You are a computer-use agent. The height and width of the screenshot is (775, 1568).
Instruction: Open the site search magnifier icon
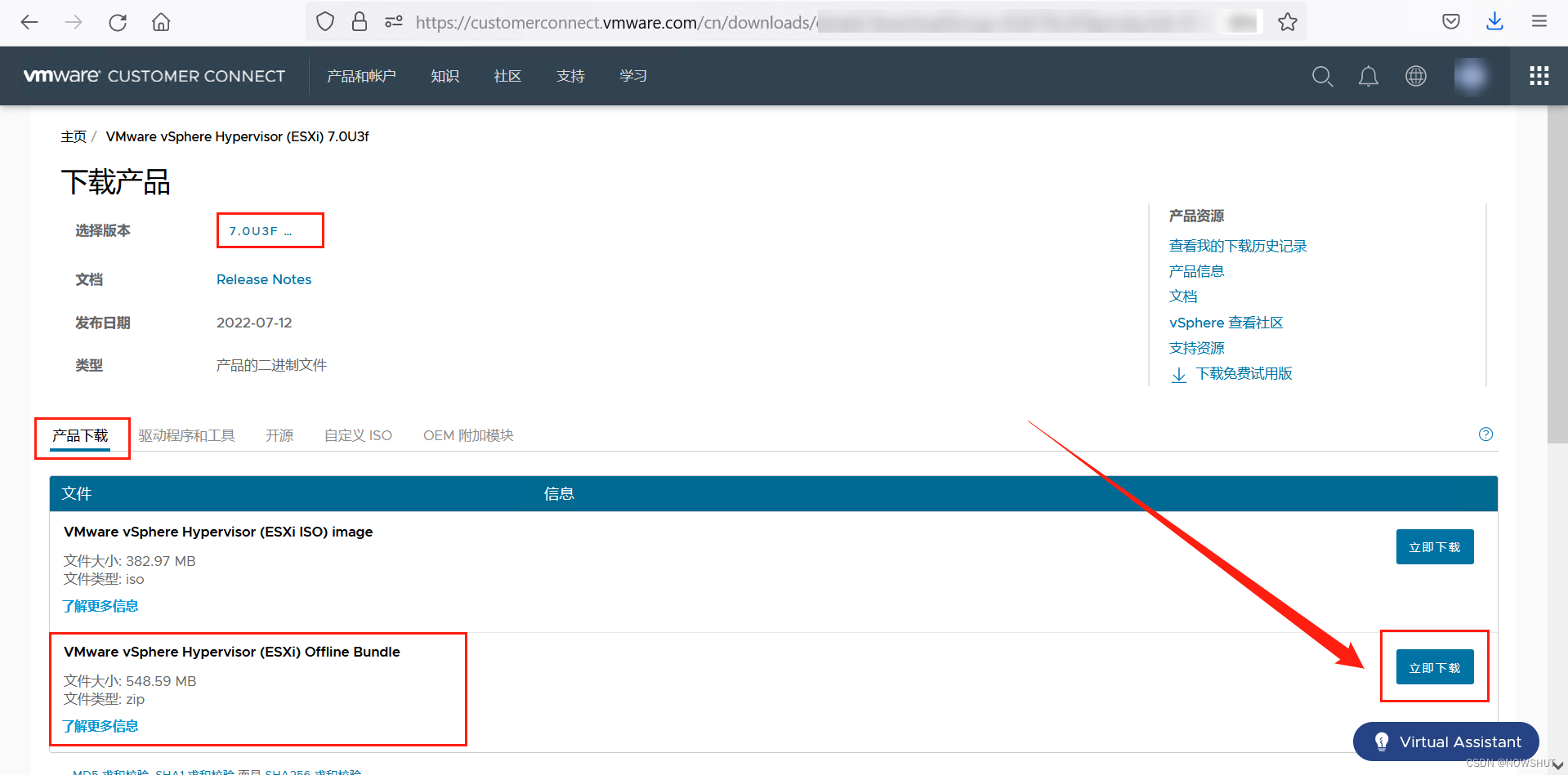tap(1322, 77)
